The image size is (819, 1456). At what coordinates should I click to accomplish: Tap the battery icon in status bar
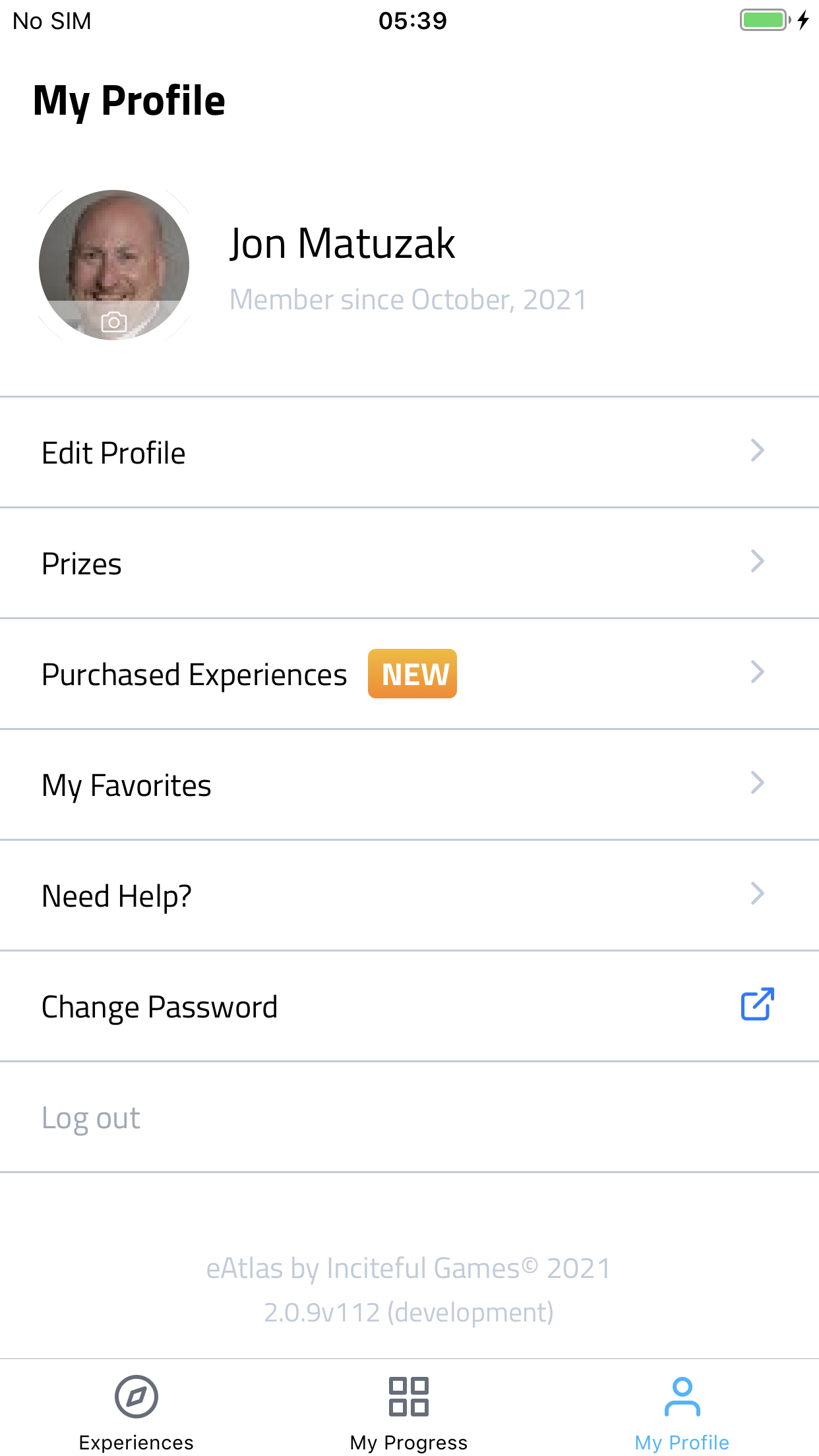click(764, 20)
